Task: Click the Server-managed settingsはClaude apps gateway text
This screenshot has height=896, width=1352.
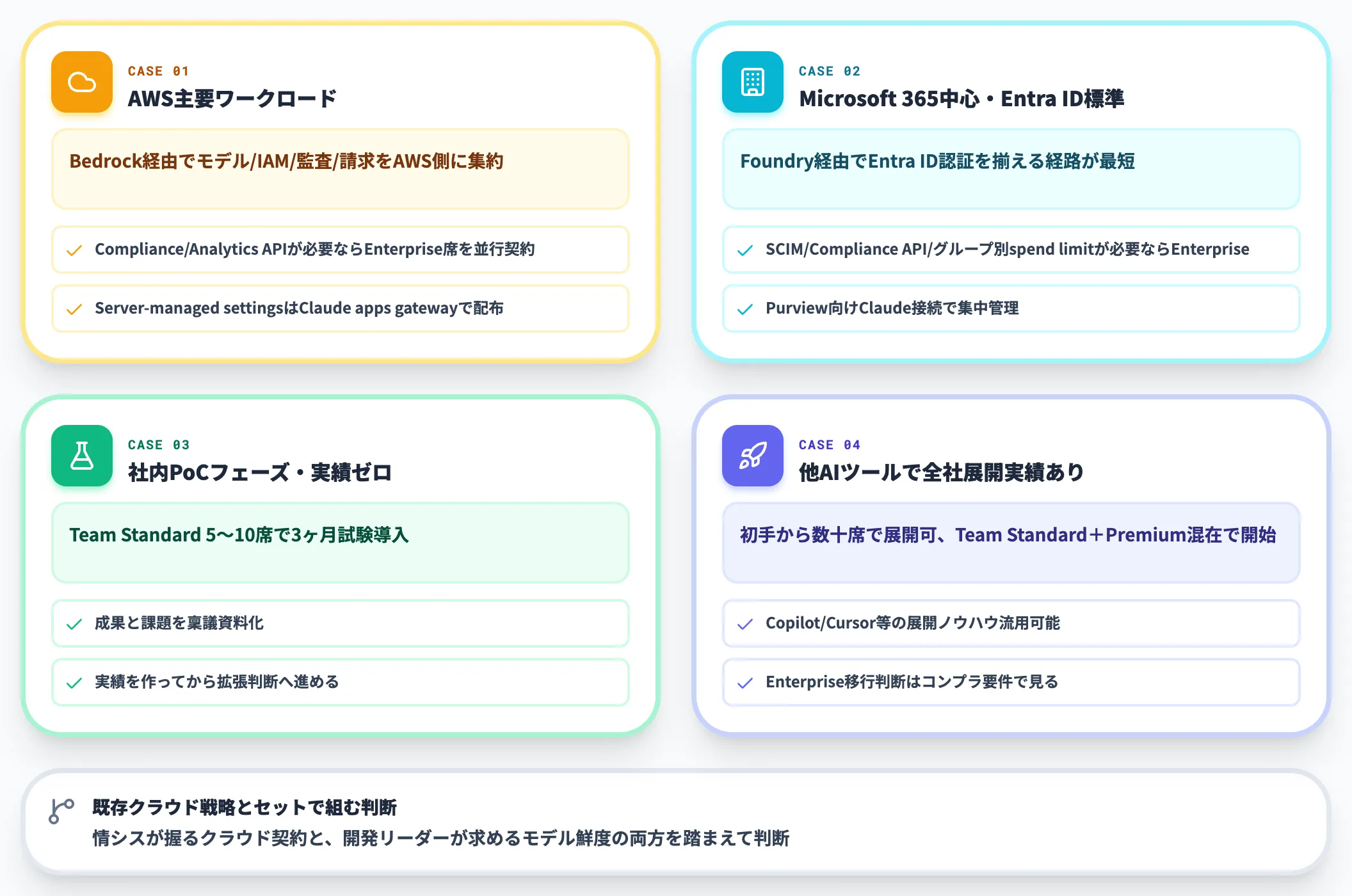Action: [x=299, y=308]
